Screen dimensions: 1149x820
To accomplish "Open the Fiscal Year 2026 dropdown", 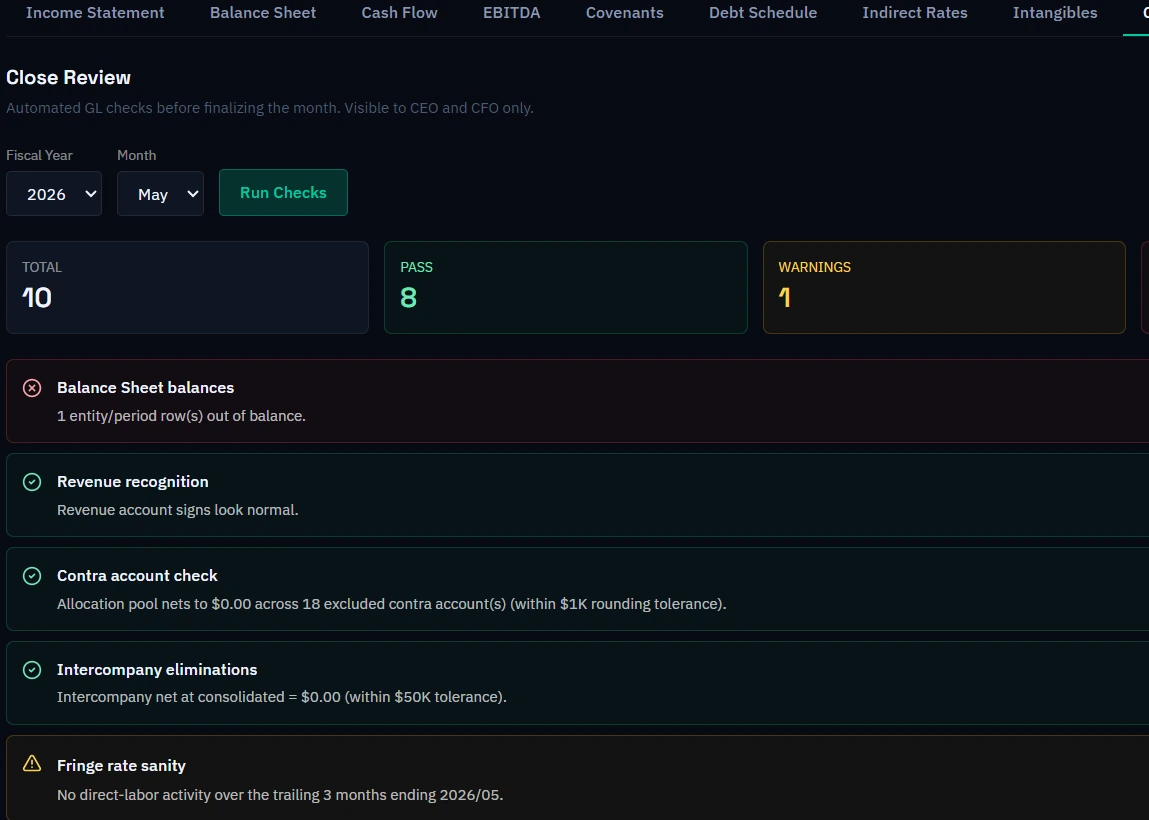I will click(53, 193).
